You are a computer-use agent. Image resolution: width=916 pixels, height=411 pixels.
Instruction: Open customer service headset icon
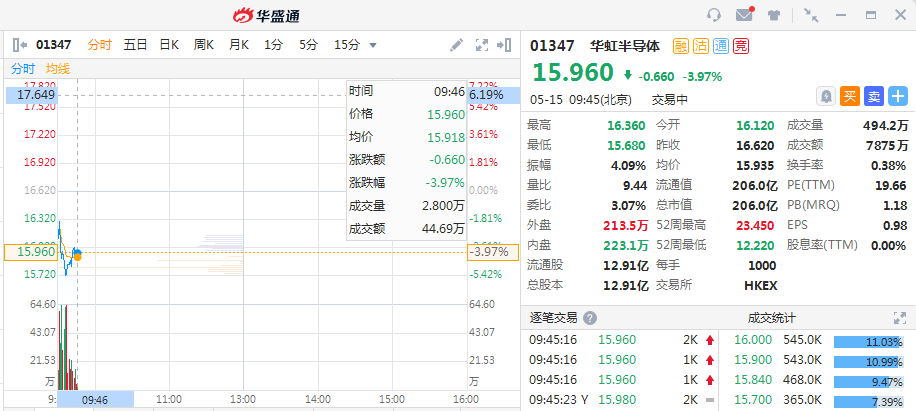pyautogui.click(x=714, y=15)
